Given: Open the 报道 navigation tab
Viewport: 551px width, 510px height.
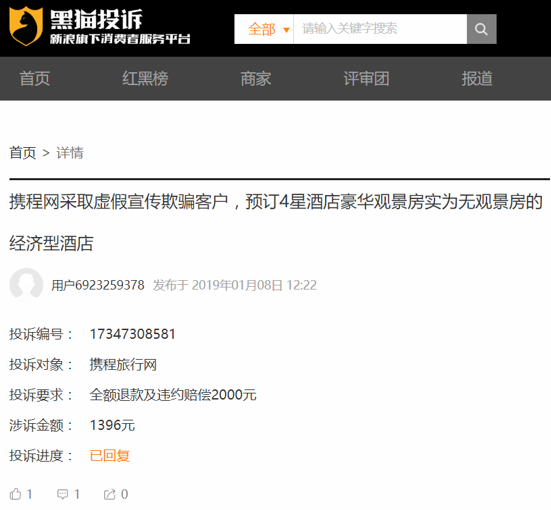Looking at the screenshot, I should (477, 78).
